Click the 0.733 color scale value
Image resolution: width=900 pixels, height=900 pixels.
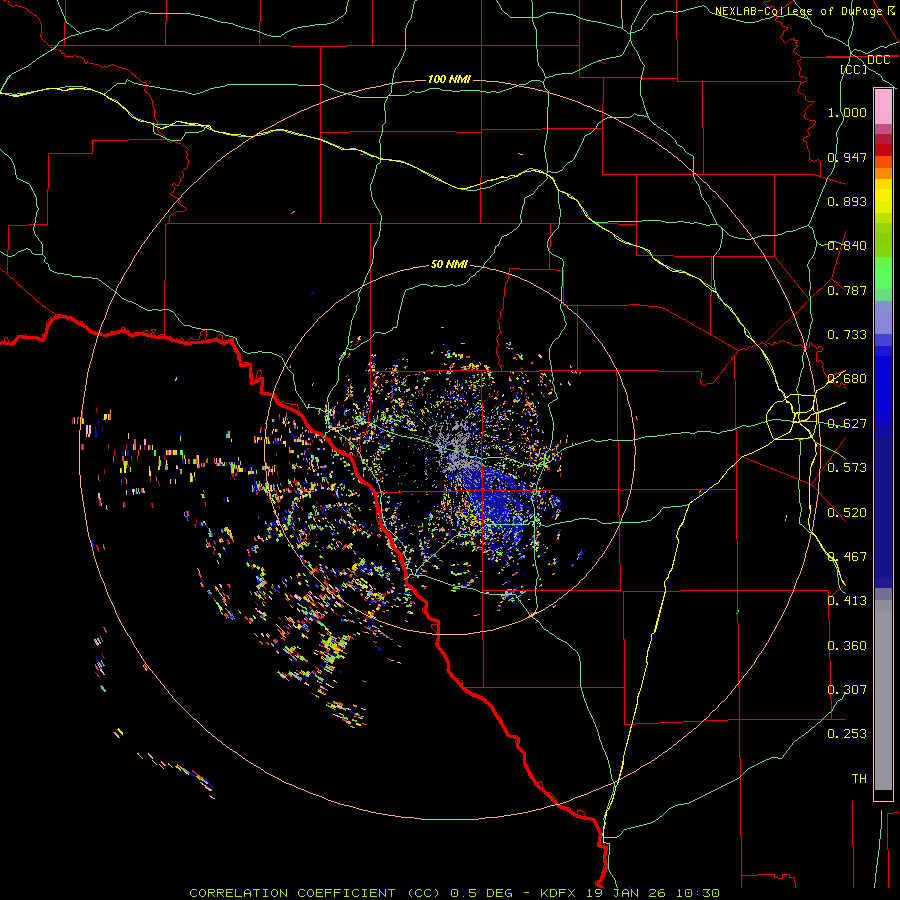pos(847,335)
